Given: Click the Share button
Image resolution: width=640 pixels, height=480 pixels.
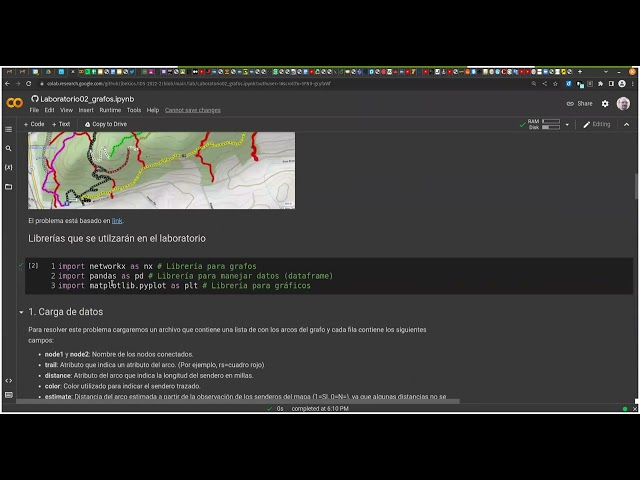Looking at the screenshot, I should click(579, 104).
